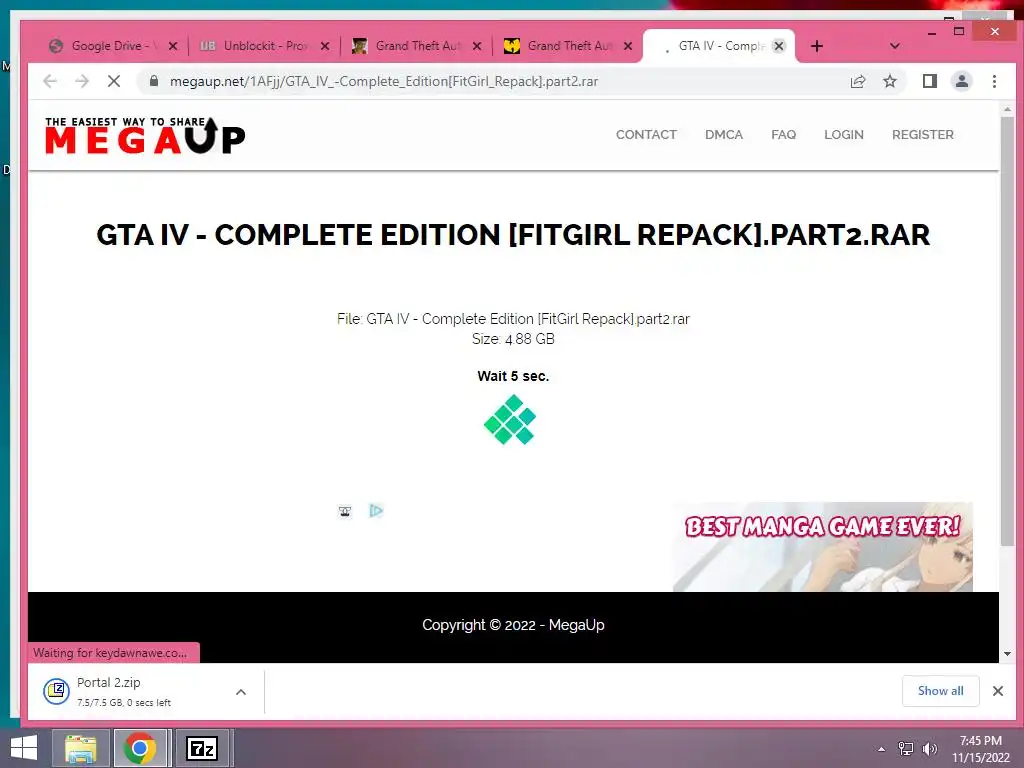Click Show all downloads button

pyautogui.click(x=940, y=691)
